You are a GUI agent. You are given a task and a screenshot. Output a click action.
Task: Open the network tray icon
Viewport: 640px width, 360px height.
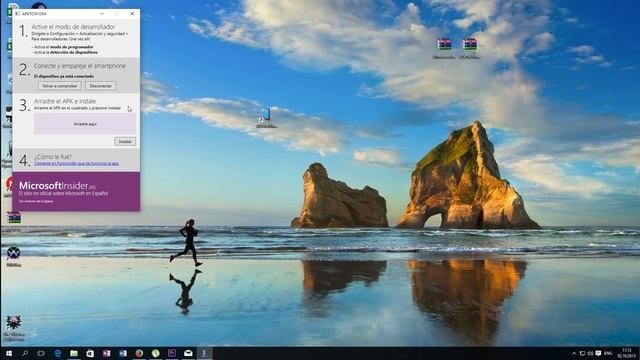(x=582, y=353)
